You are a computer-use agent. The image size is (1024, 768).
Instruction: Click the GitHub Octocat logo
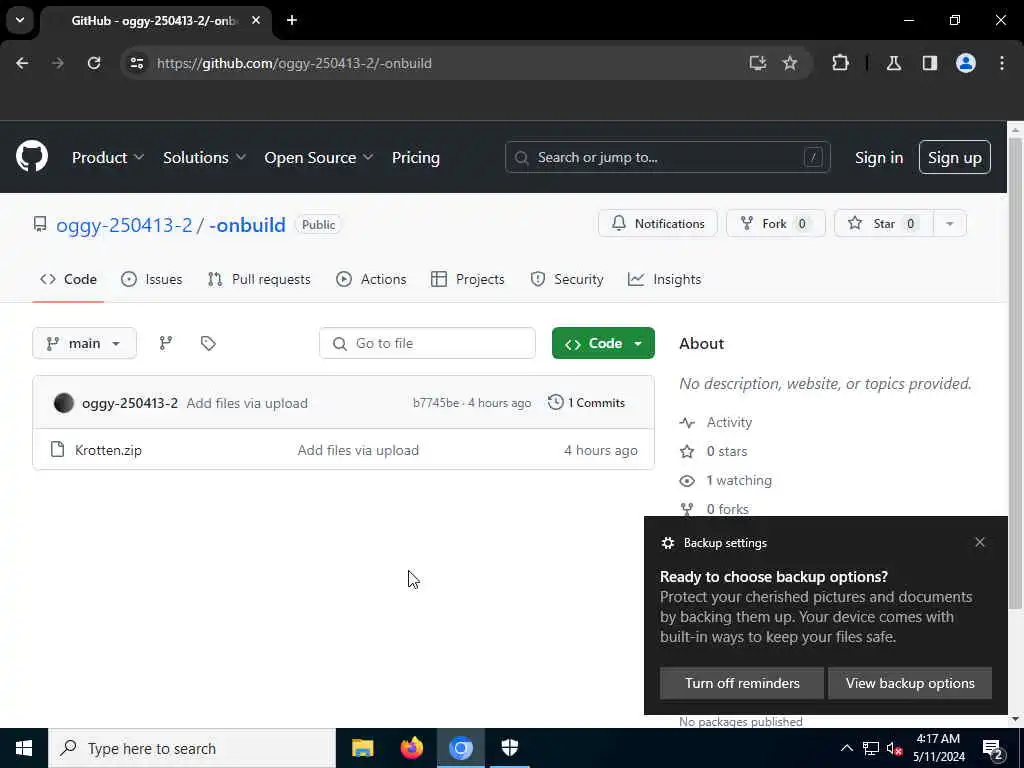click(32, 157)
